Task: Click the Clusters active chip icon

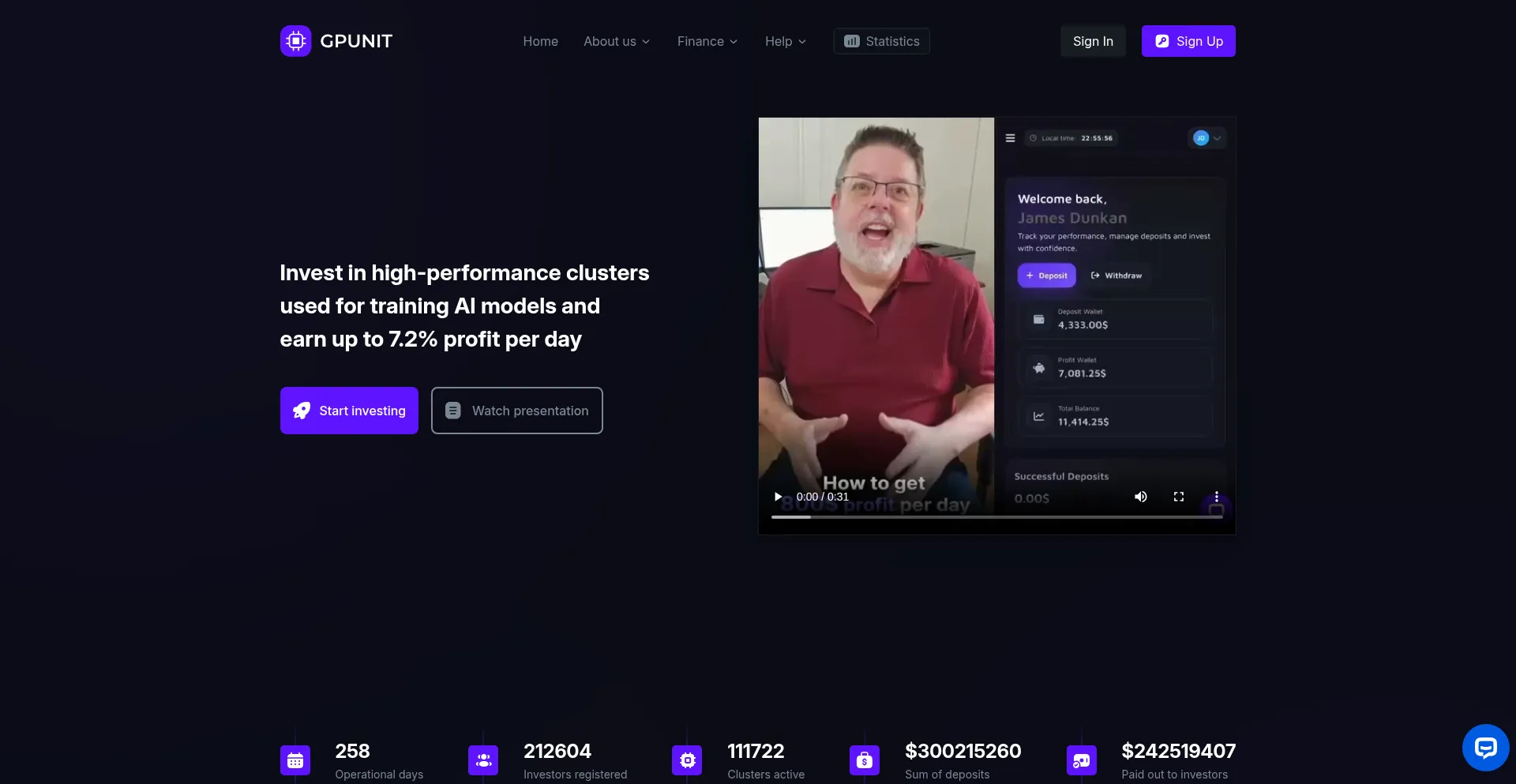Action: (x=687, y=760)
